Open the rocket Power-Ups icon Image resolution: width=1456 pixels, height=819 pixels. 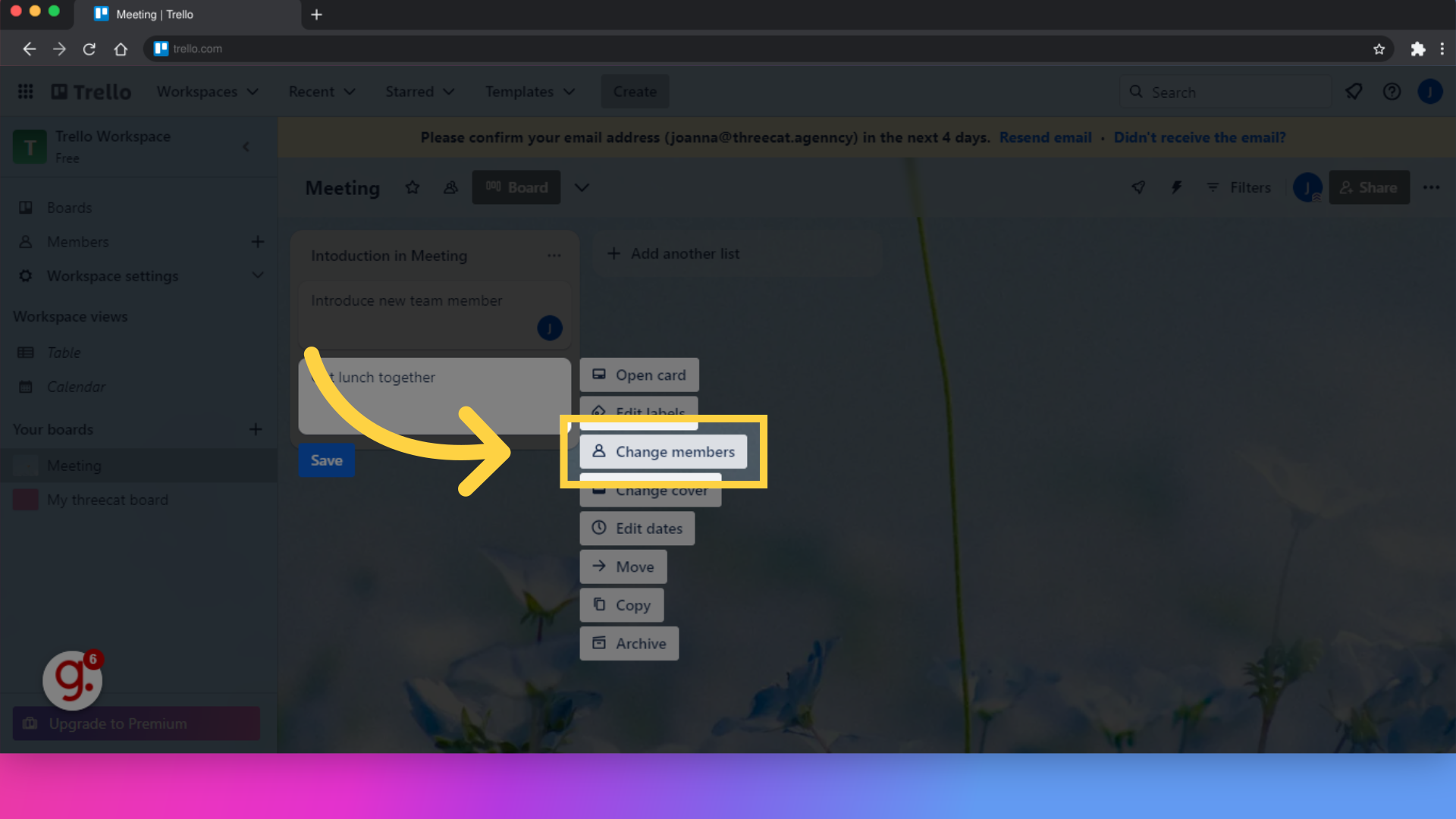click(1138, 187)
